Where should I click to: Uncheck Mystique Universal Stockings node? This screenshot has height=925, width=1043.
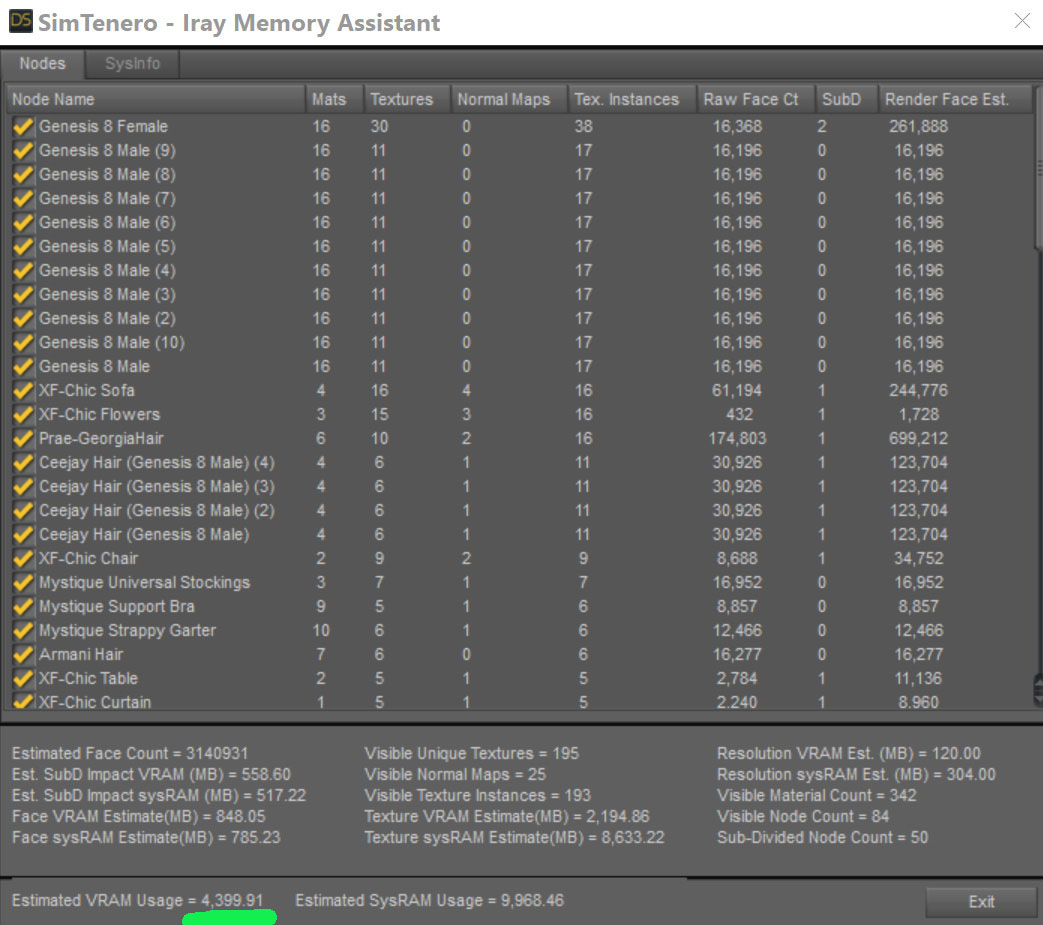pos(23,583)
